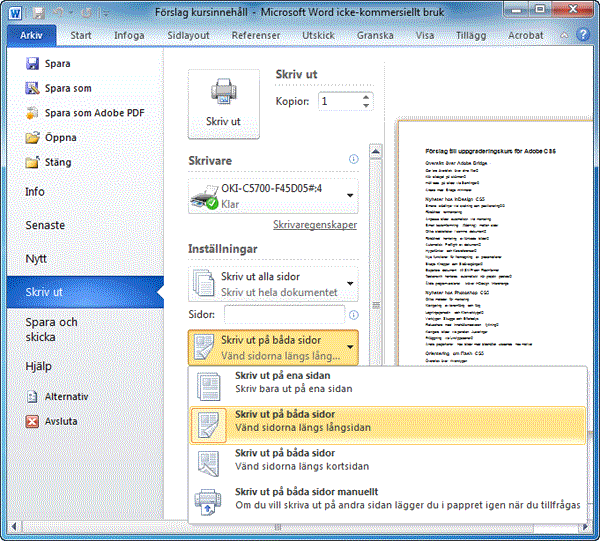The image size is (600, 541).
Task: Open the Referenser ribbon tab
Action: click(x=255, y=35)
